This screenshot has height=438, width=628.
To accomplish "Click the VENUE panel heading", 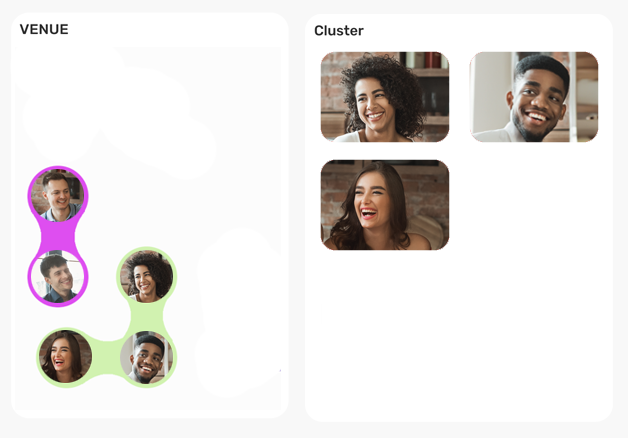I will point(44,29).
